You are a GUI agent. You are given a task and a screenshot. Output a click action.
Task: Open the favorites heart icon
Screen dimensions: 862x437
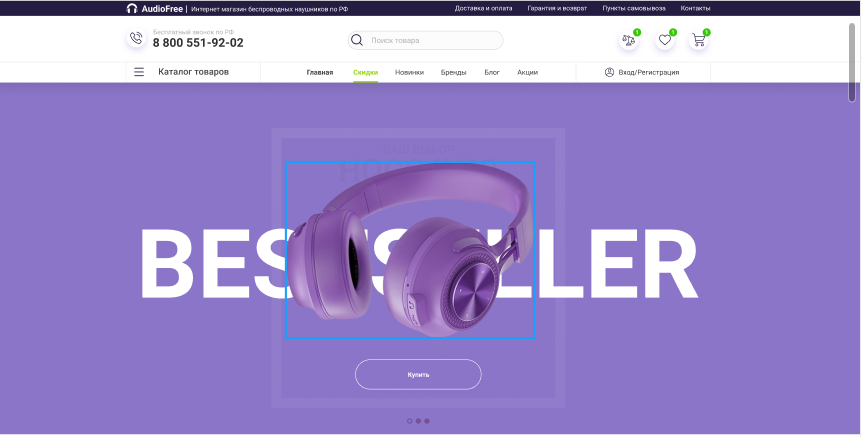coord(665,40)
